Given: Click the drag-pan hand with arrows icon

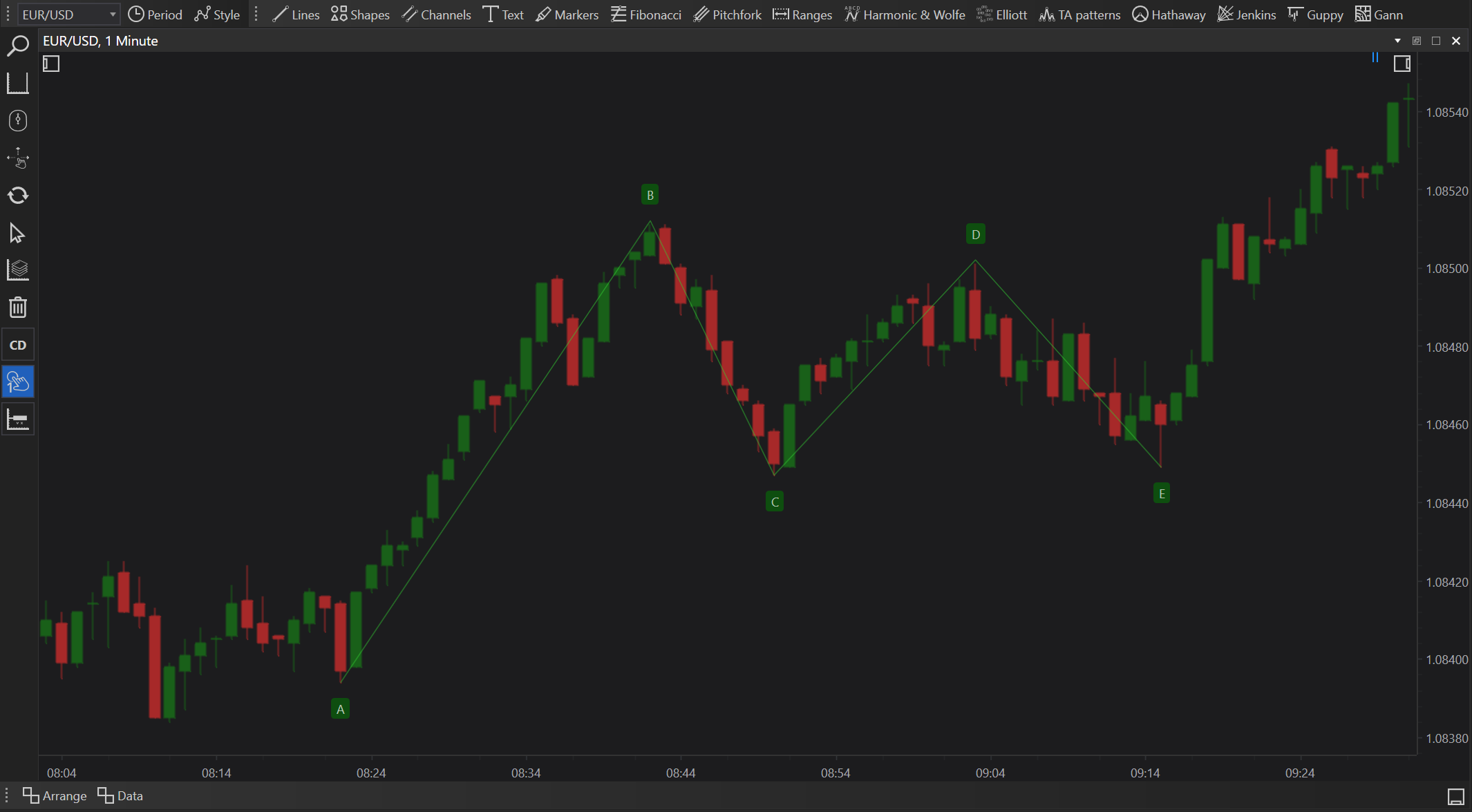Looking at the screenshot, I should point(17,158).
